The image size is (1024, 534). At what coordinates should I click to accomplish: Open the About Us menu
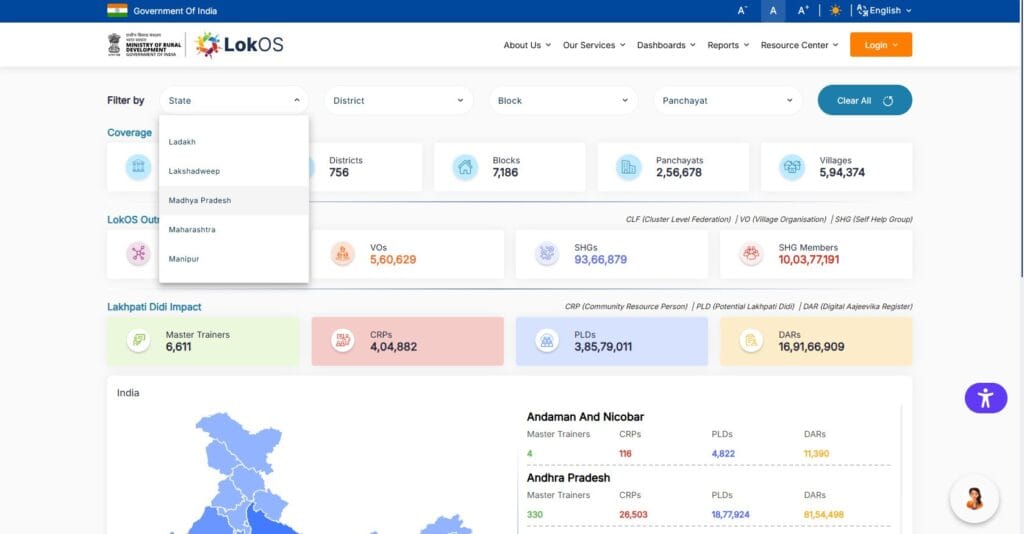coord(527,45)
